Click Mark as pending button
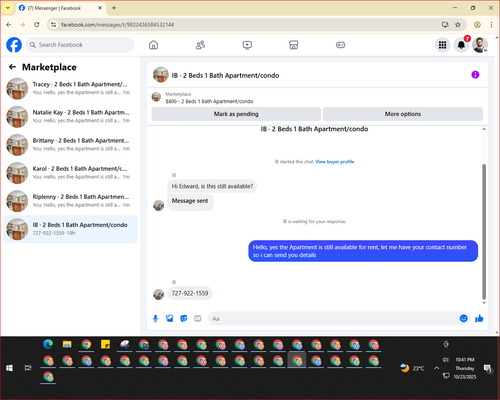Viewport: 500px width, 400px height. pyautogui.click(x=236, y=114)
